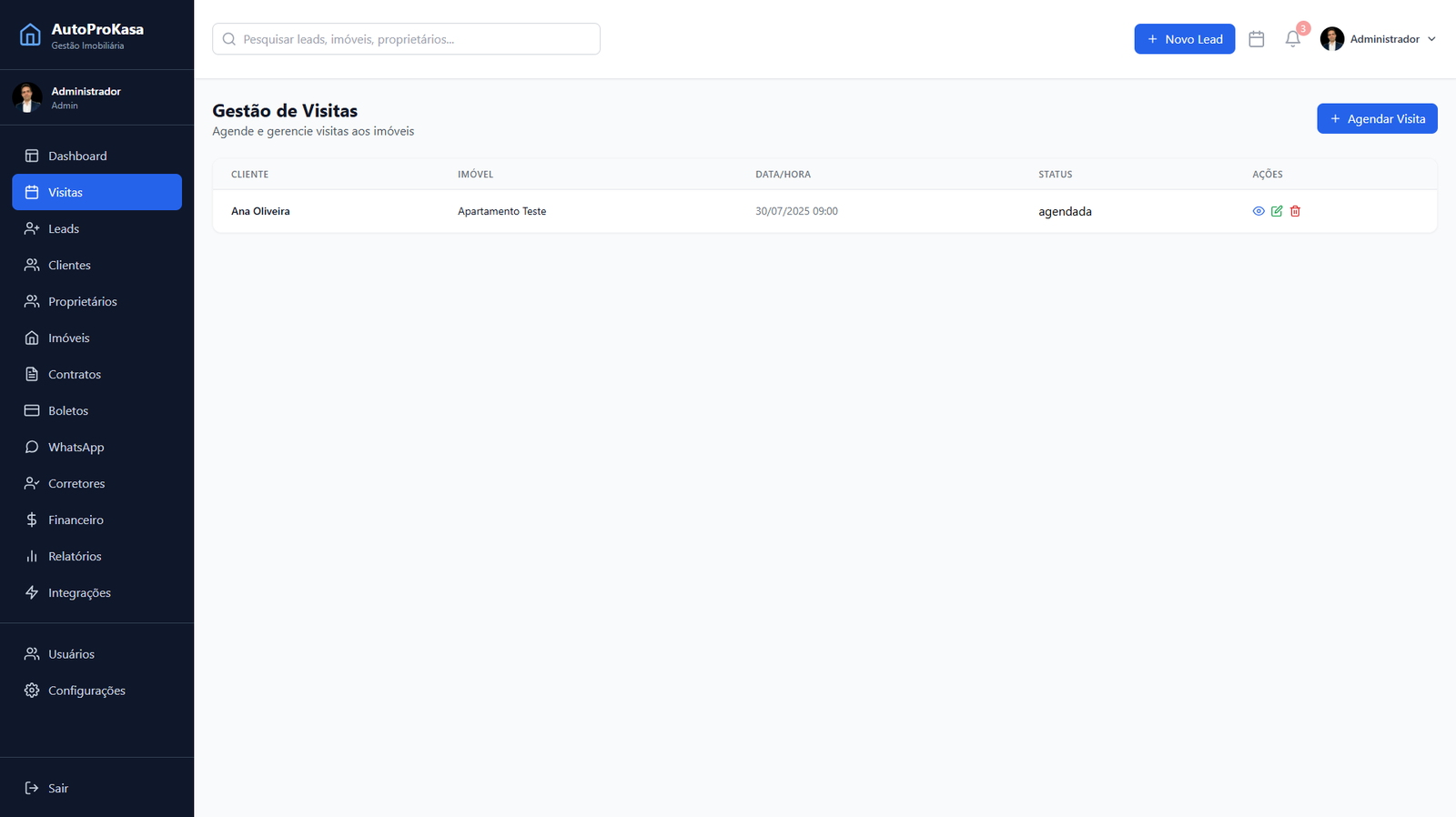This screenshot has height=817, width=1456.
Task: Go to the Leads section
Action: pyautogui.click(x=64, y=228)
